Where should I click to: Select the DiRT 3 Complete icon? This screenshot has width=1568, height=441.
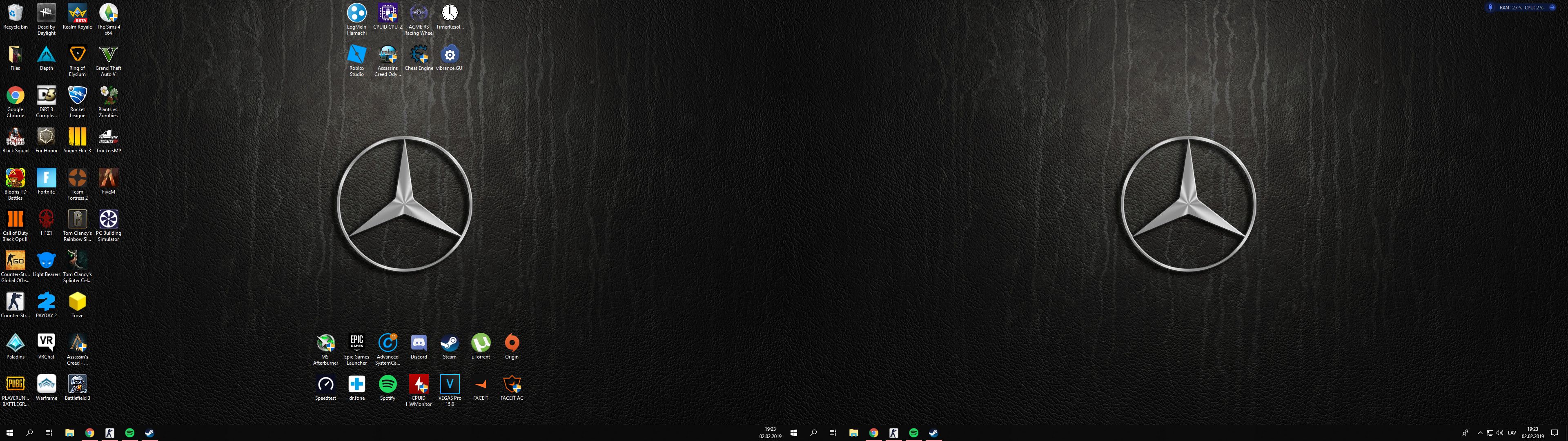(x=46, y=102)
